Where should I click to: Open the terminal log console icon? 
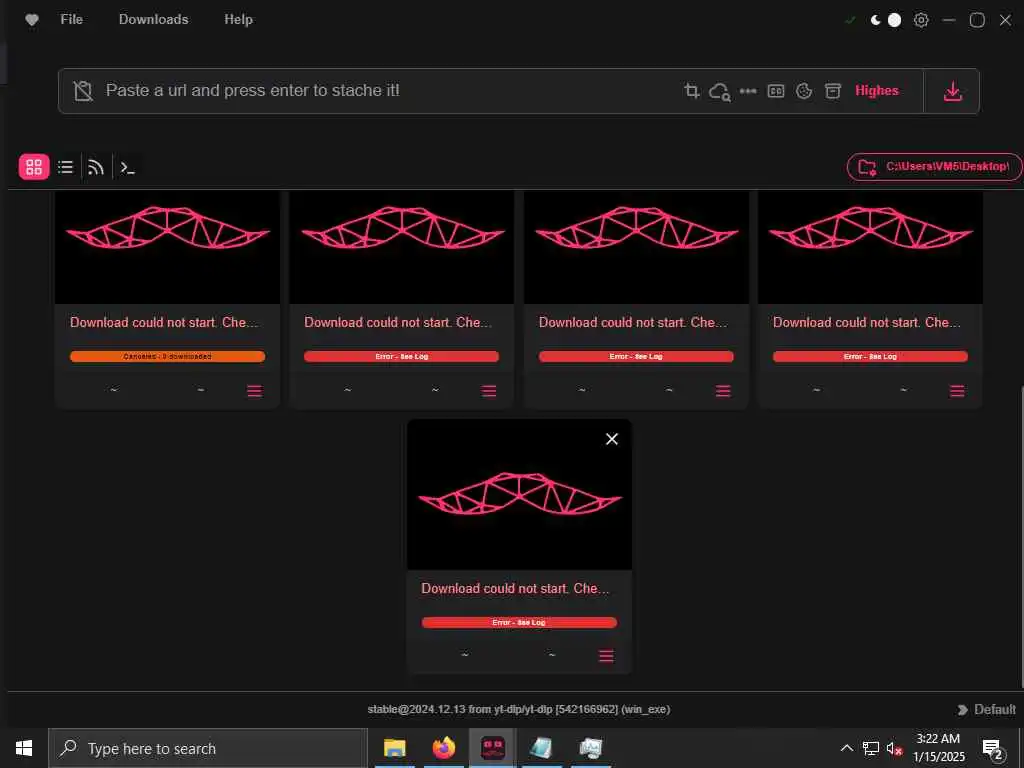127,168
